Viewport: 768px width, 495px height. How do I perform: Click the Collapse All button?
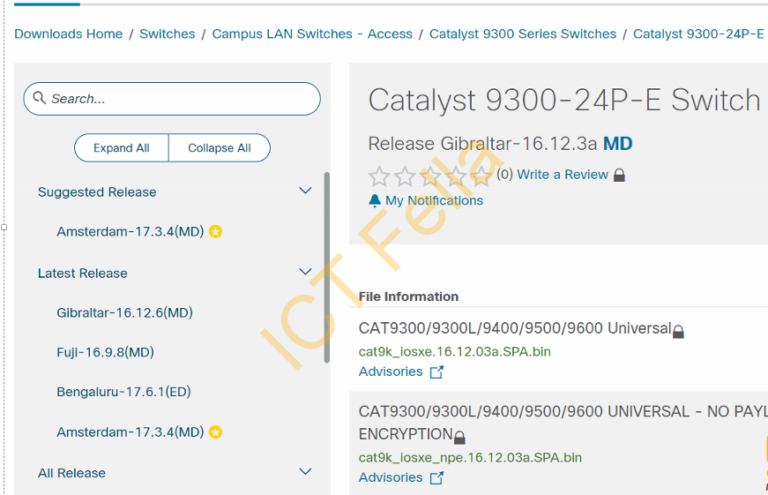coord(219,148)
